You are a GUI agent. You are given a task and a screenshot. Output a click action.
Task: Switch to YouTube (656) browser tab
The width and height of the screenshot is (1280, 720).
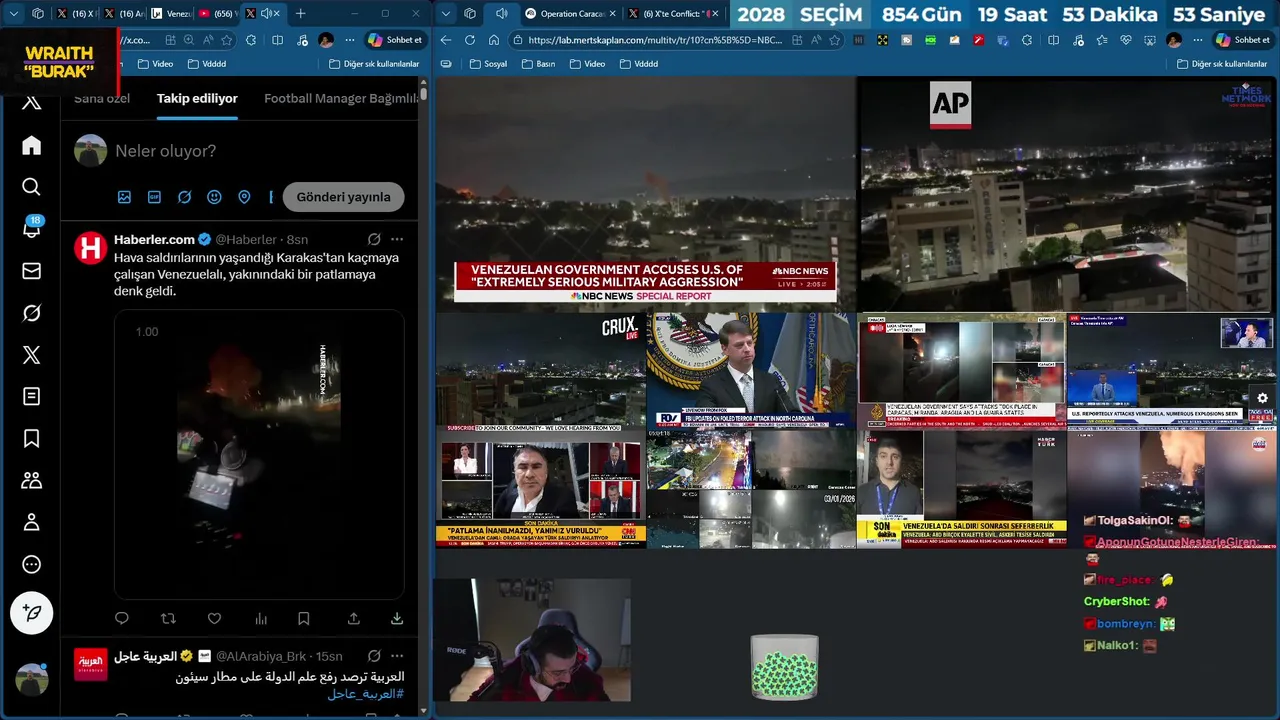click(x=216, y=13)
